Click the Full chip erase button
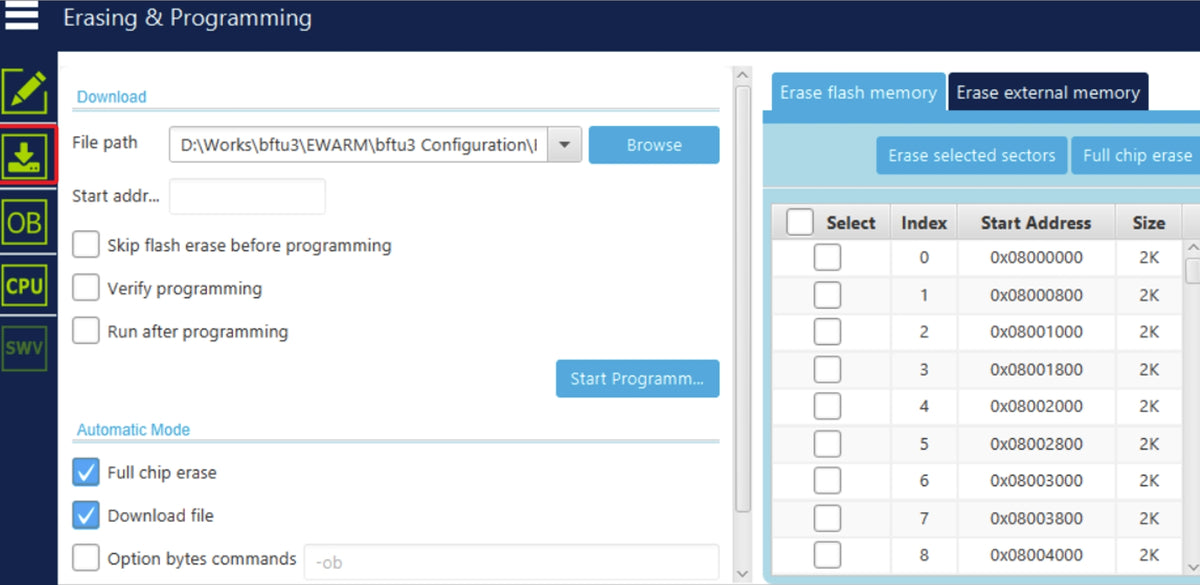This screenshot has height=585, width=1200. (x=1137, y=156)
